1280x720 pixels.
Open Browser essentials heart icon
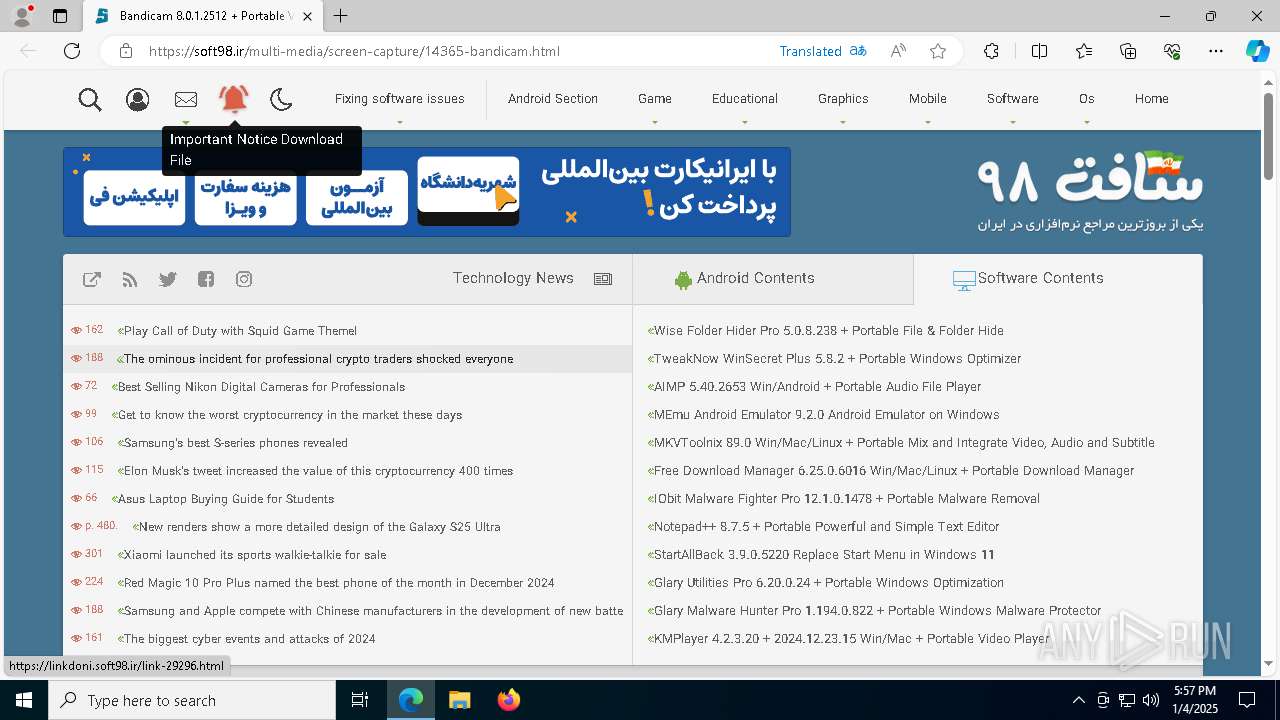[x=1172, y=51]
